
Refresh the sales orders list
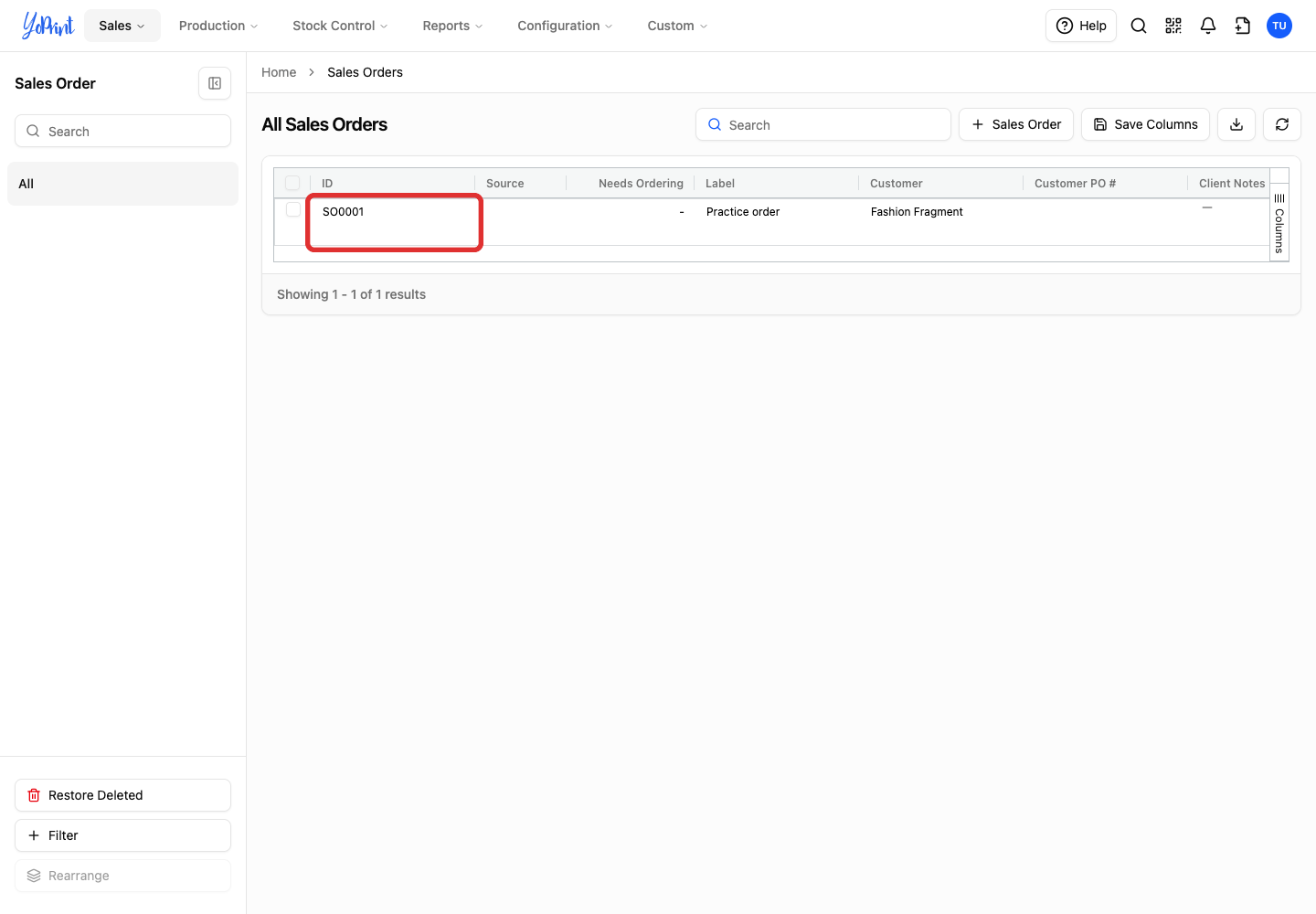pos(1282,124)
